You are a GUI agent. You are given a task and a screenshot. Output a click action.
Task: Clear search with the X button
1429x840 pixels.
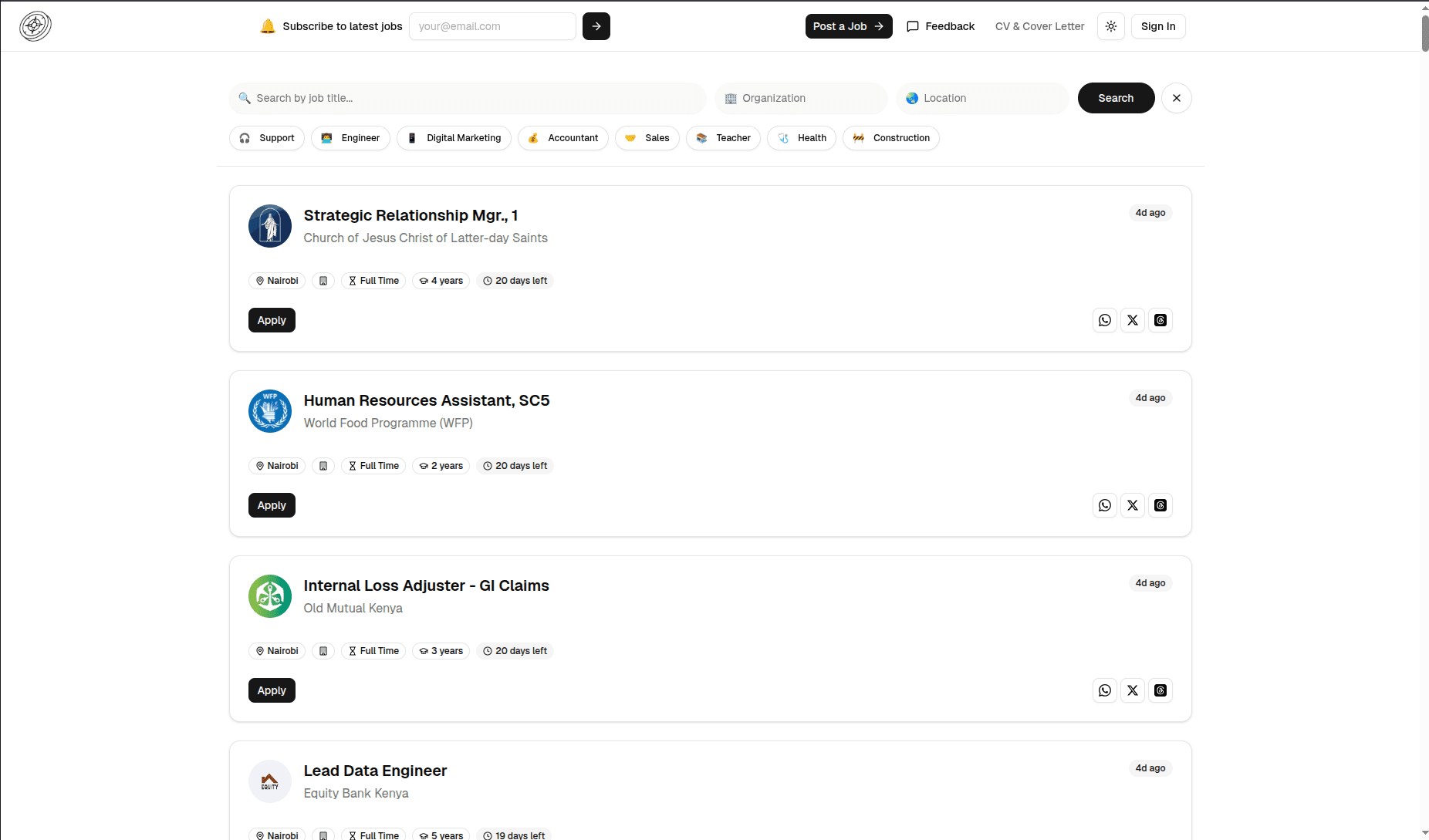[x=1177, y=98]
